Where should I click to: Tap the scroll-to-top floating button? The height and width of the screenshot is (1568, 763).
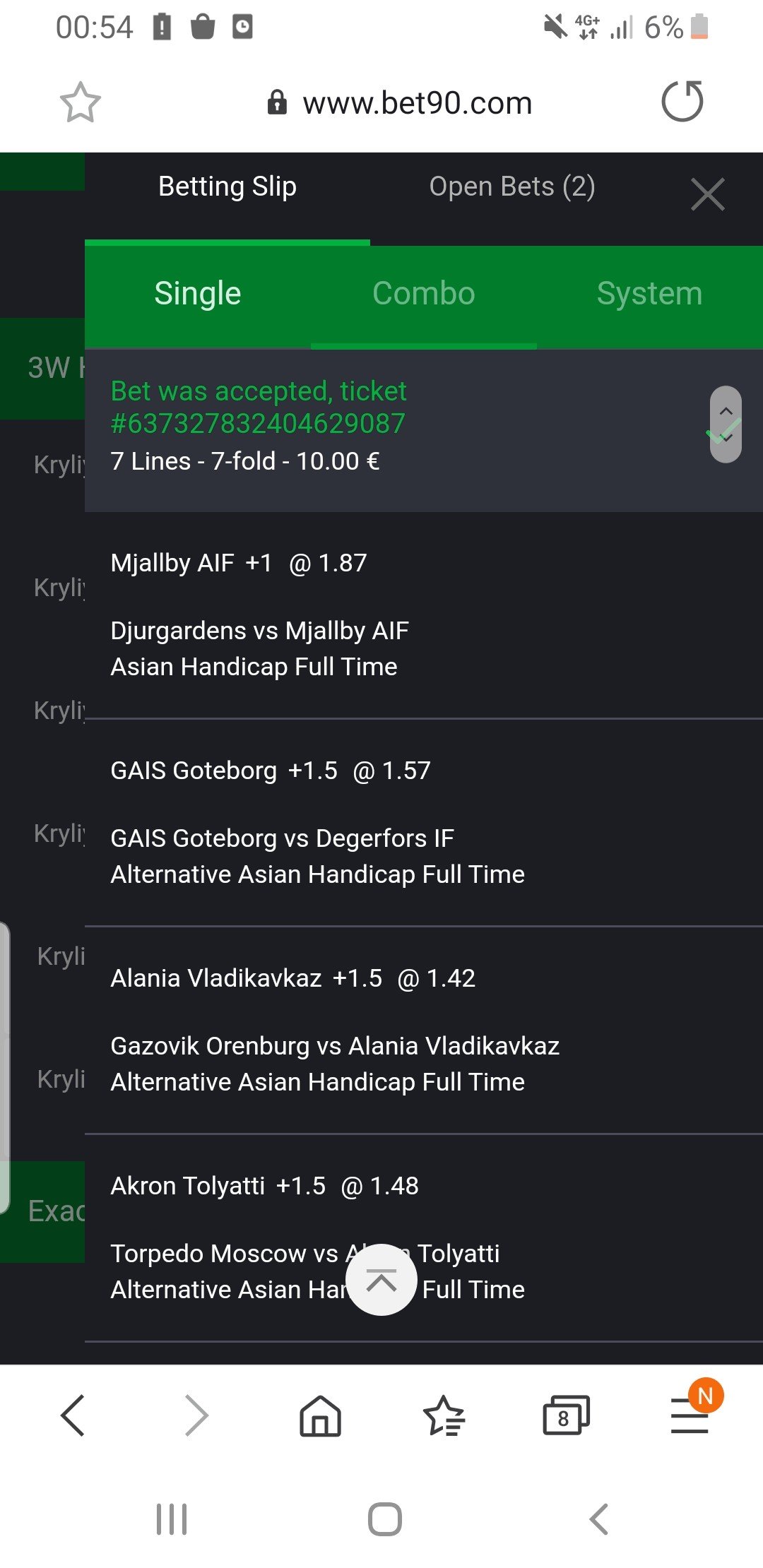[381, 1279]
